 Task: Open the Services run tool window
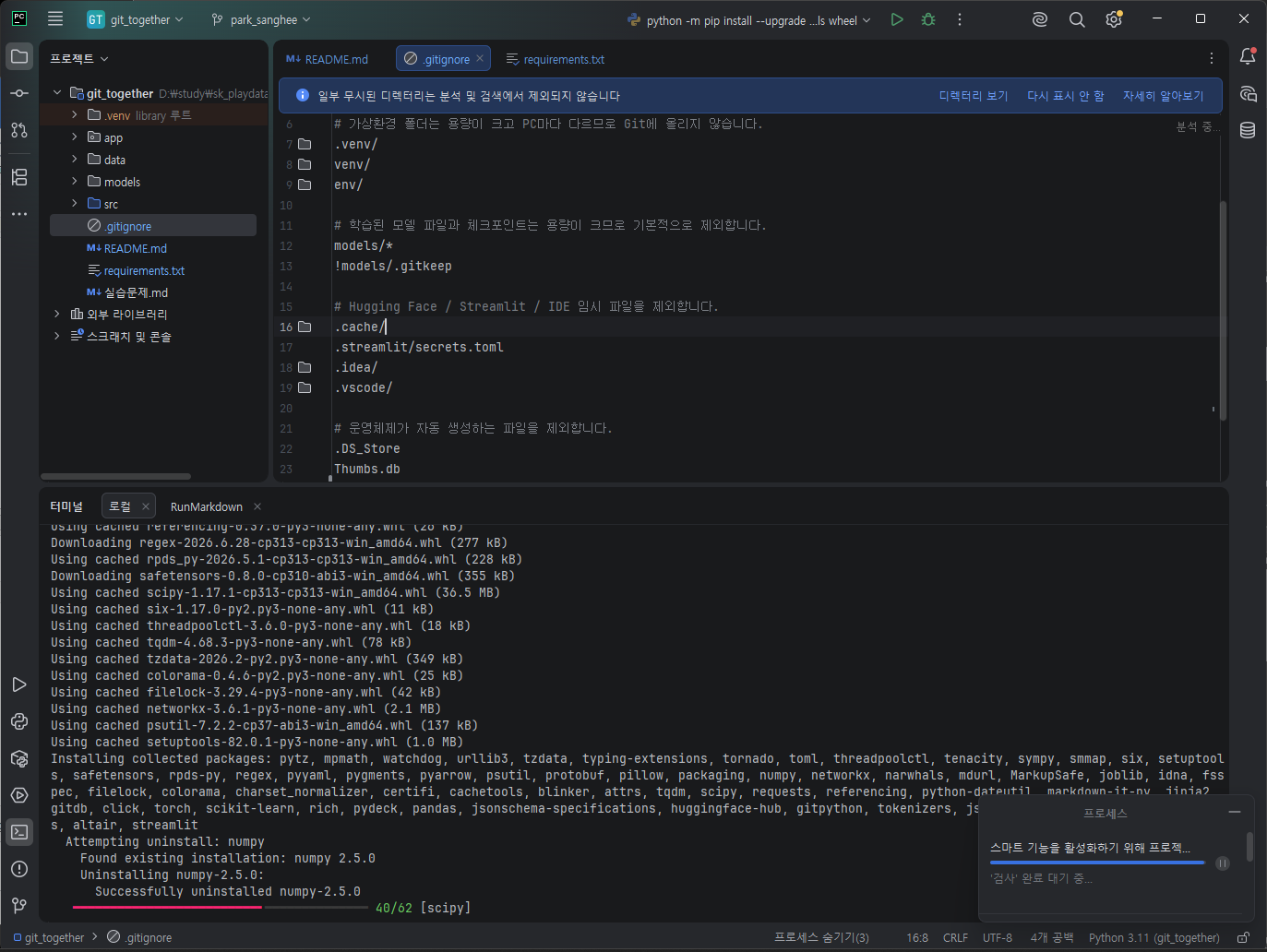point(19,684)
